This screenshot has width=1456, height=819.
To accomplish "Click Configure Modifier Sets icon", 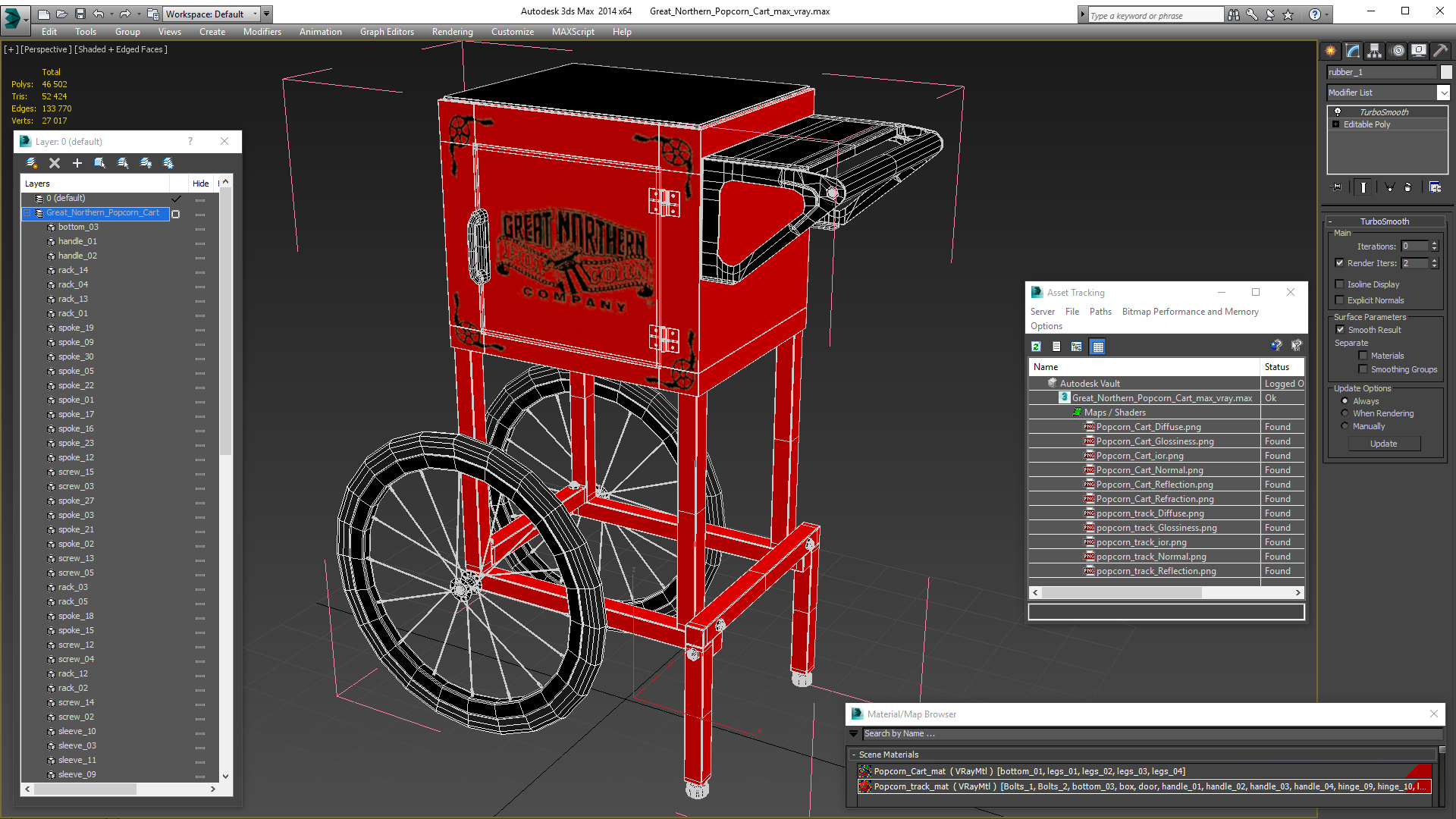I will point(1435,187).
